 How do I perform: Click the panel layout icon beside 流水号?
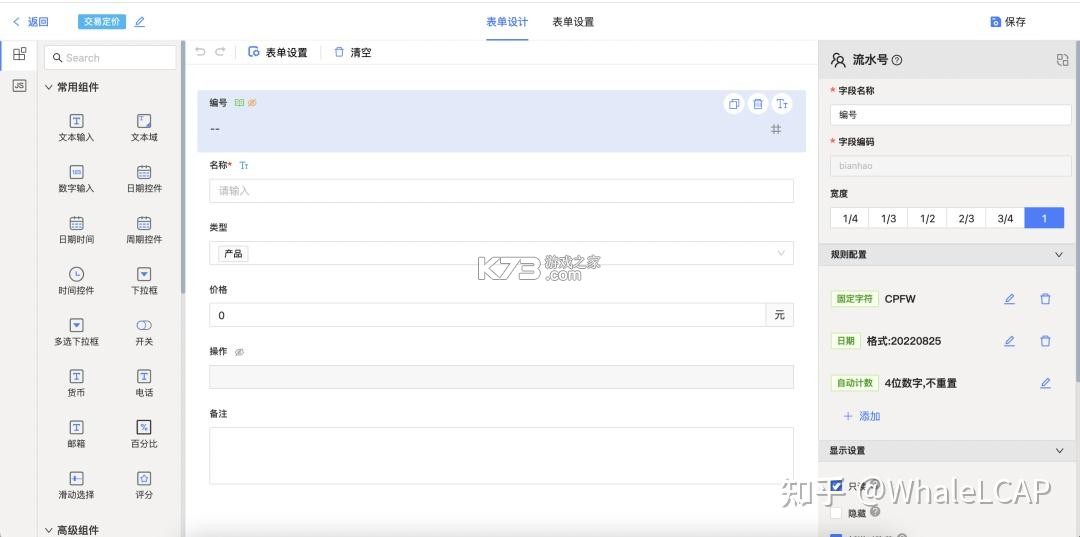[x=1062, y=60]
